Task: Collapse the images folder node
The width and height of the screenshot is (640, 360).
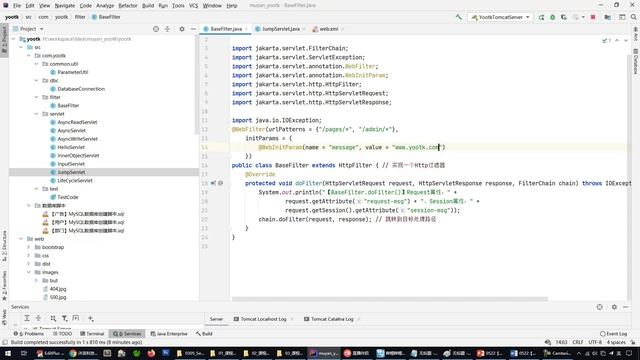Action: (29, 272)
